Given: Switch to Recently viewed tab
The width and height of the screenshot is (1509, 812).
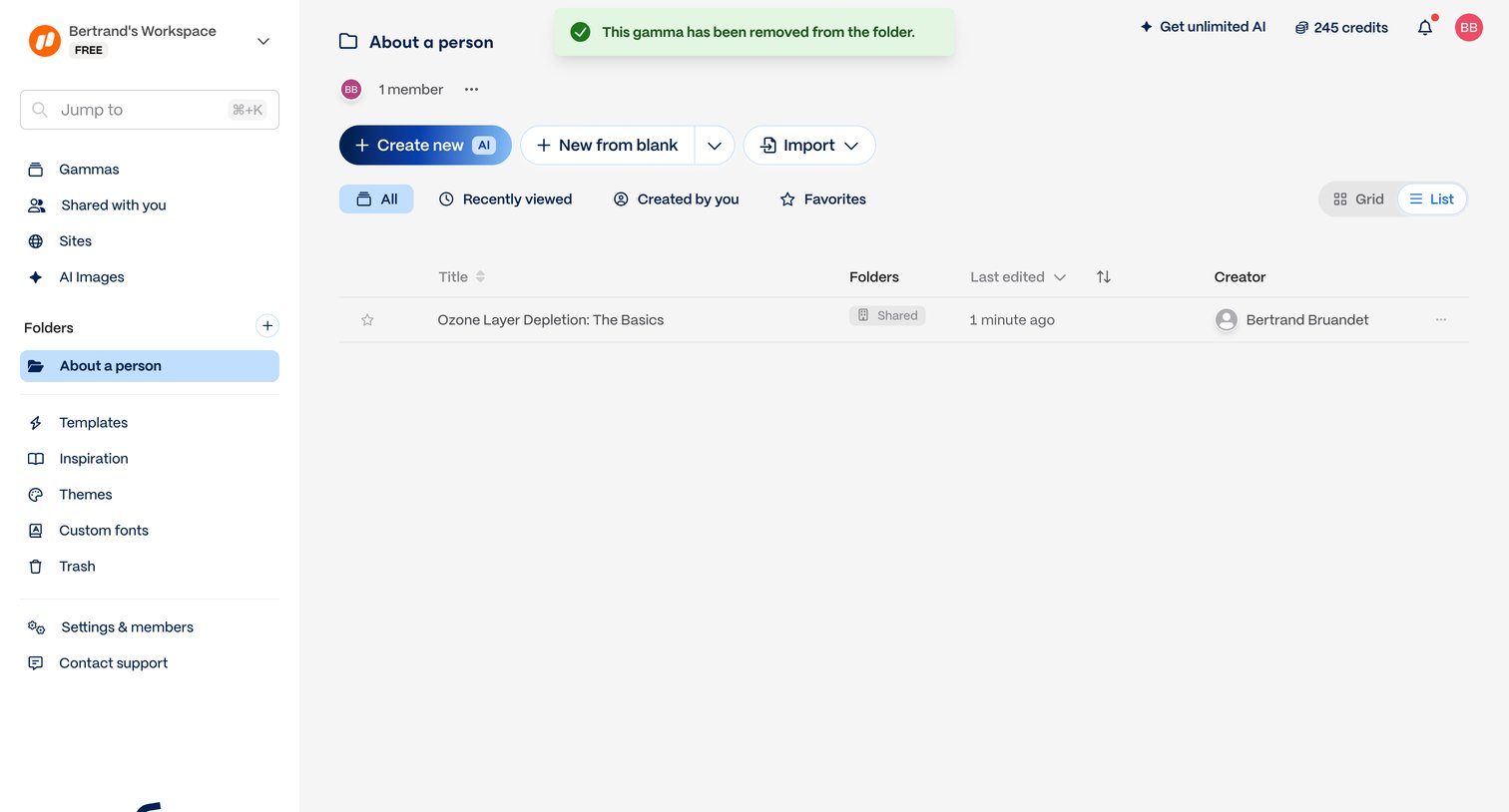Looking at the screenshot, I should pyautogui.click(x=505, y=200).
